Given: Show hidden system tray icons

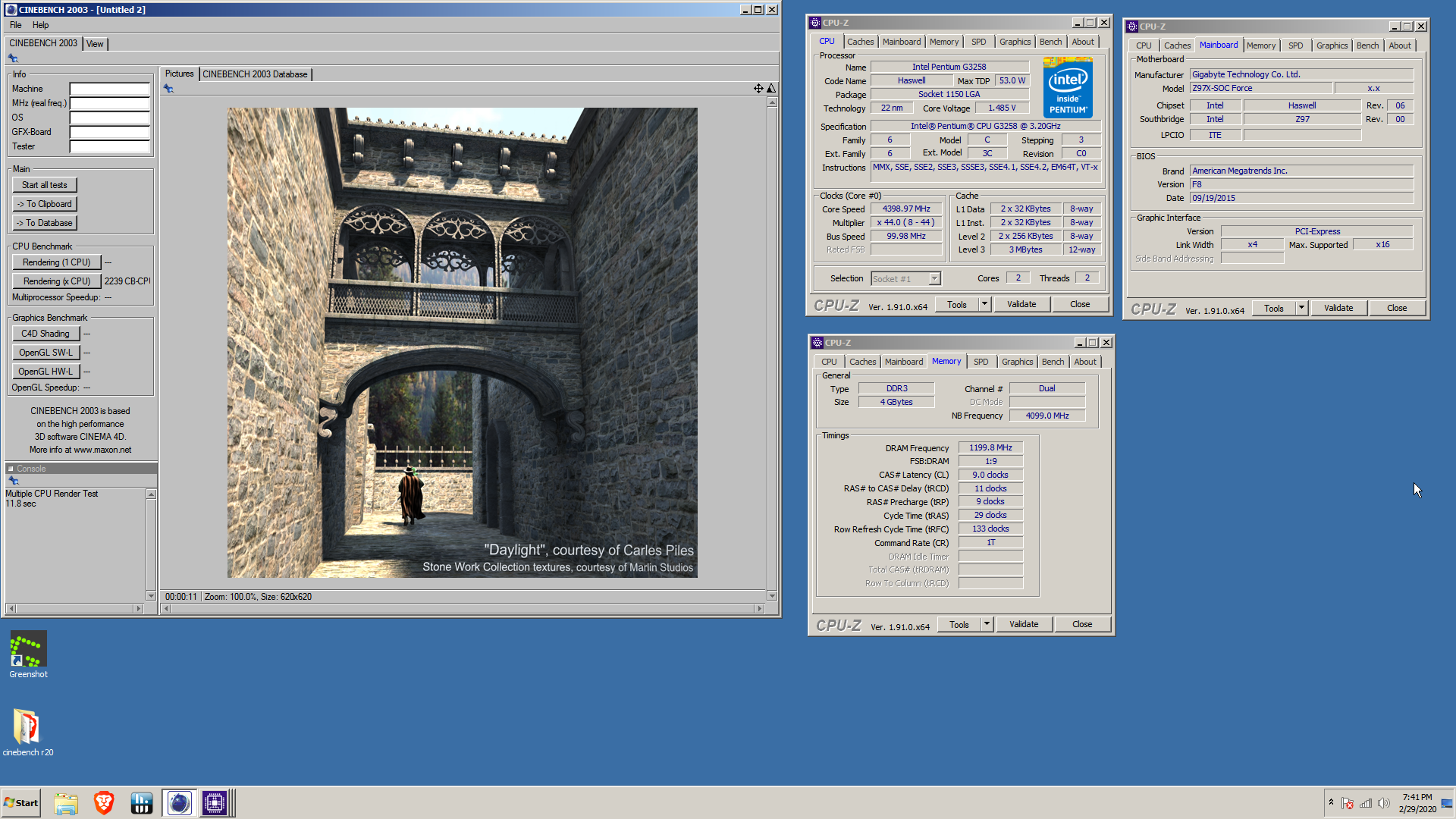Looking at the screenshot, I should [1331, 803].
